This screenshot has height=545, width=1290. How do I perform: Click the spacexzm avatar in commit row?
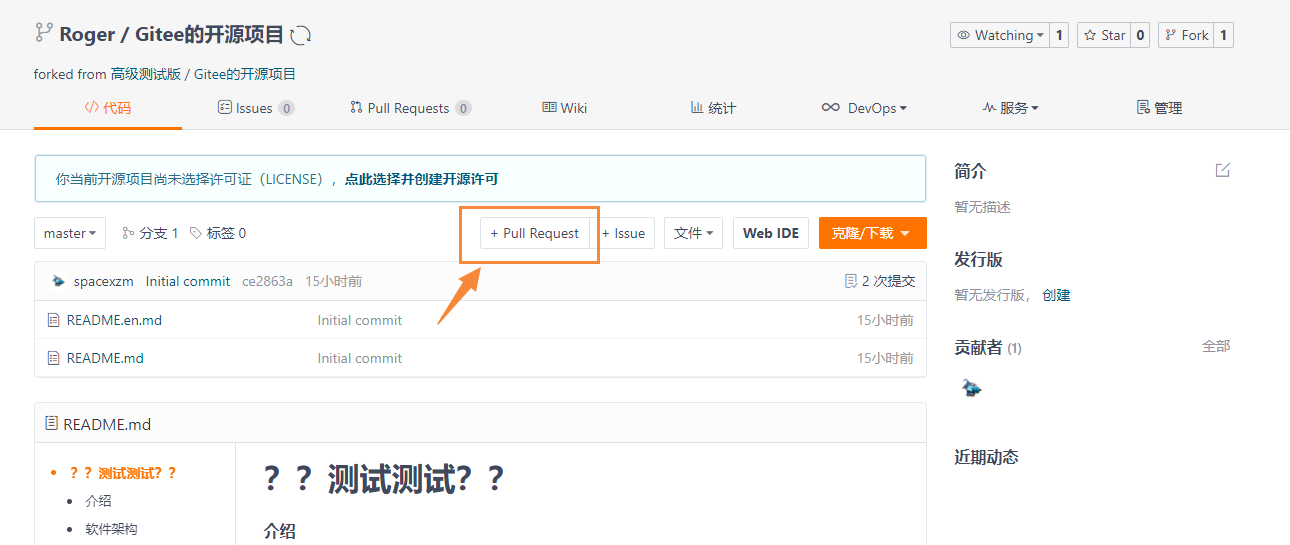[58, 281]
